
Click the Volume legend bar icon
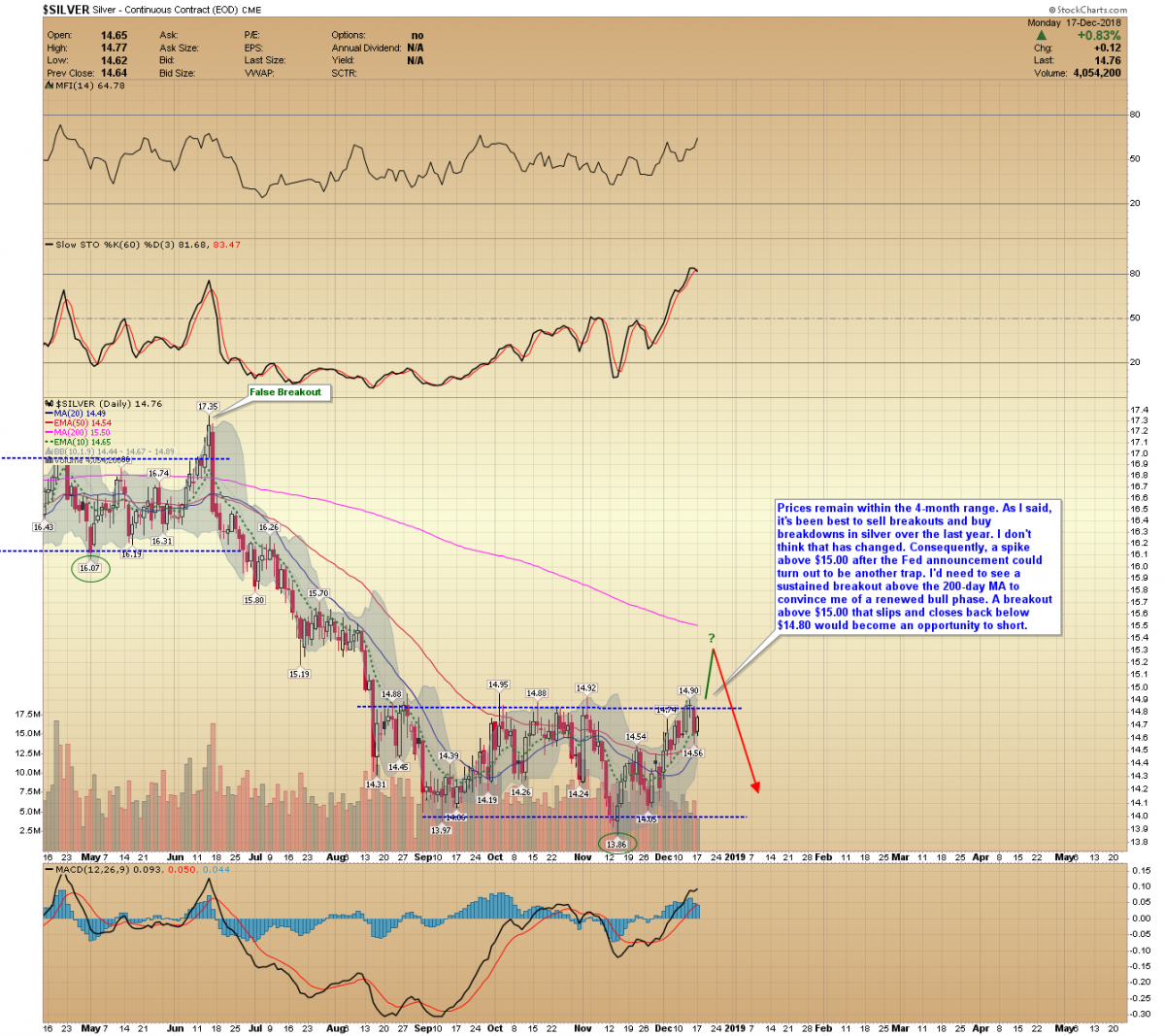click(50, 460)
